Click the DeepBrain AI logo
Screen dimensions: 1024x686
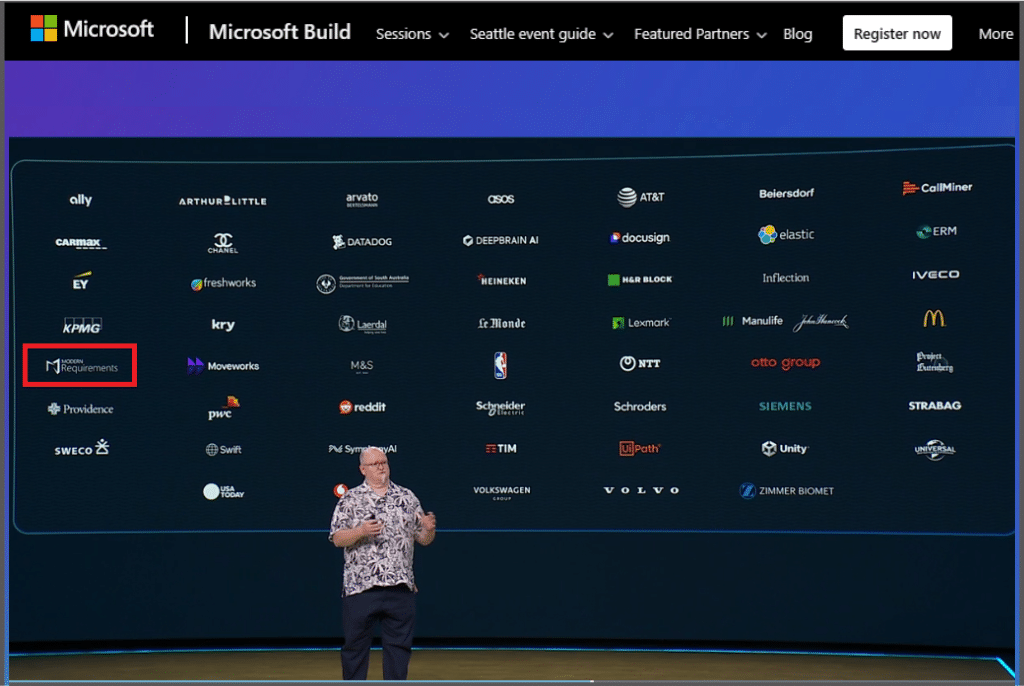tap(501, 240)
